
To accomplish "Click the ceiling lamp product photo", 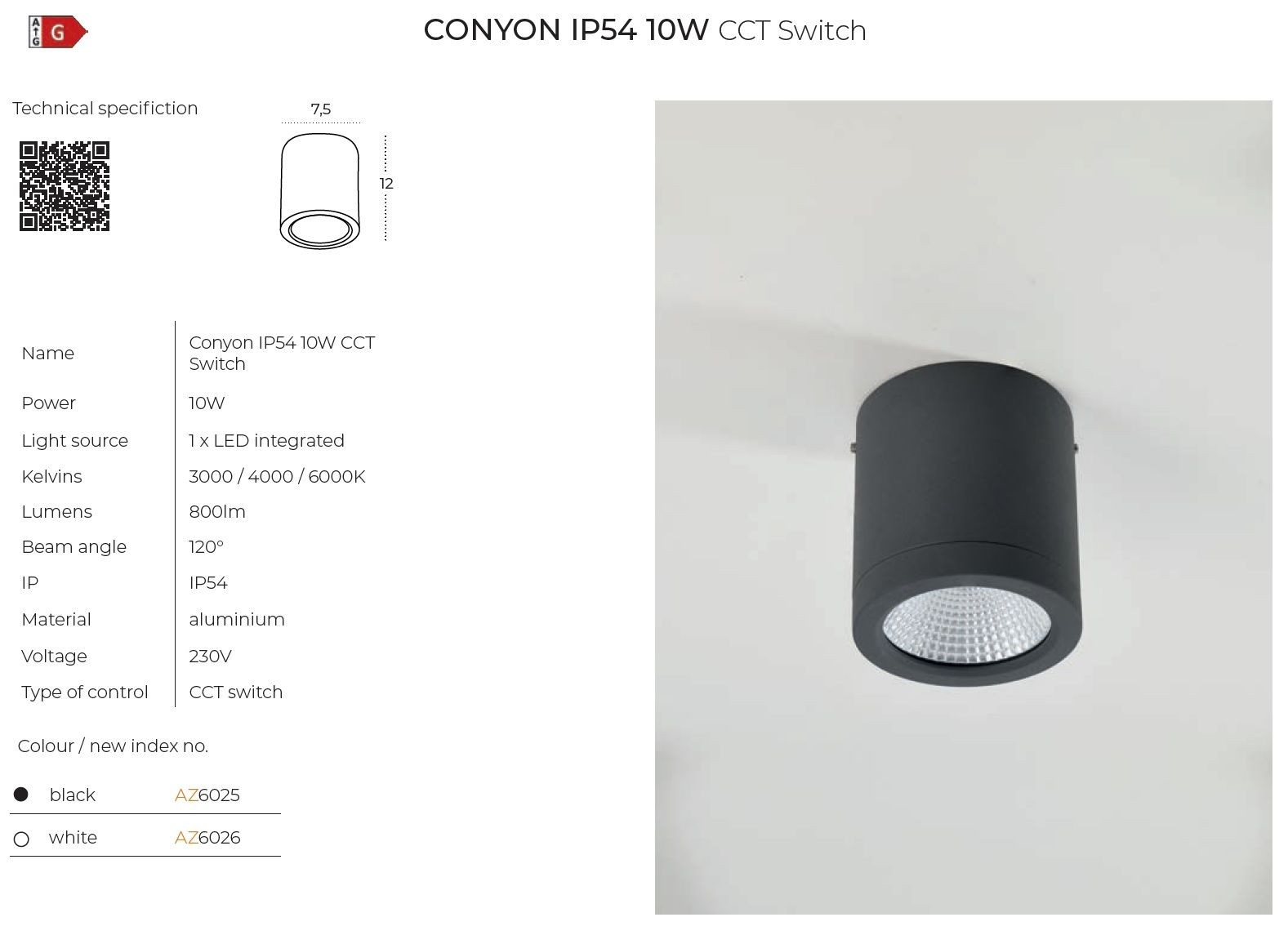I will (963, 507).
